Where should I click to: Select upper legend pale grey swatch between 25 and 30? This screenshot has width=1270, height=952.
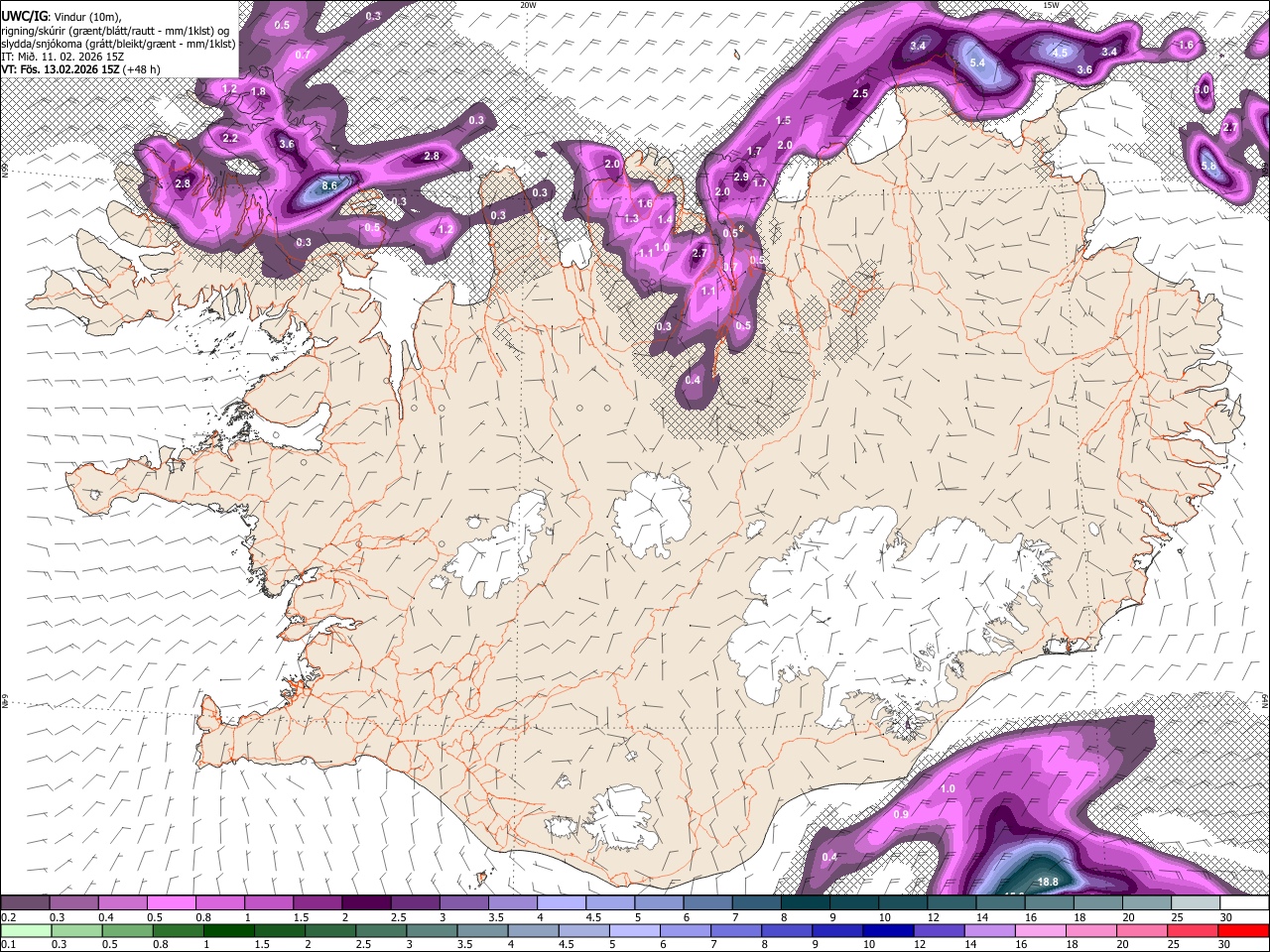[x=1195, y=903]
